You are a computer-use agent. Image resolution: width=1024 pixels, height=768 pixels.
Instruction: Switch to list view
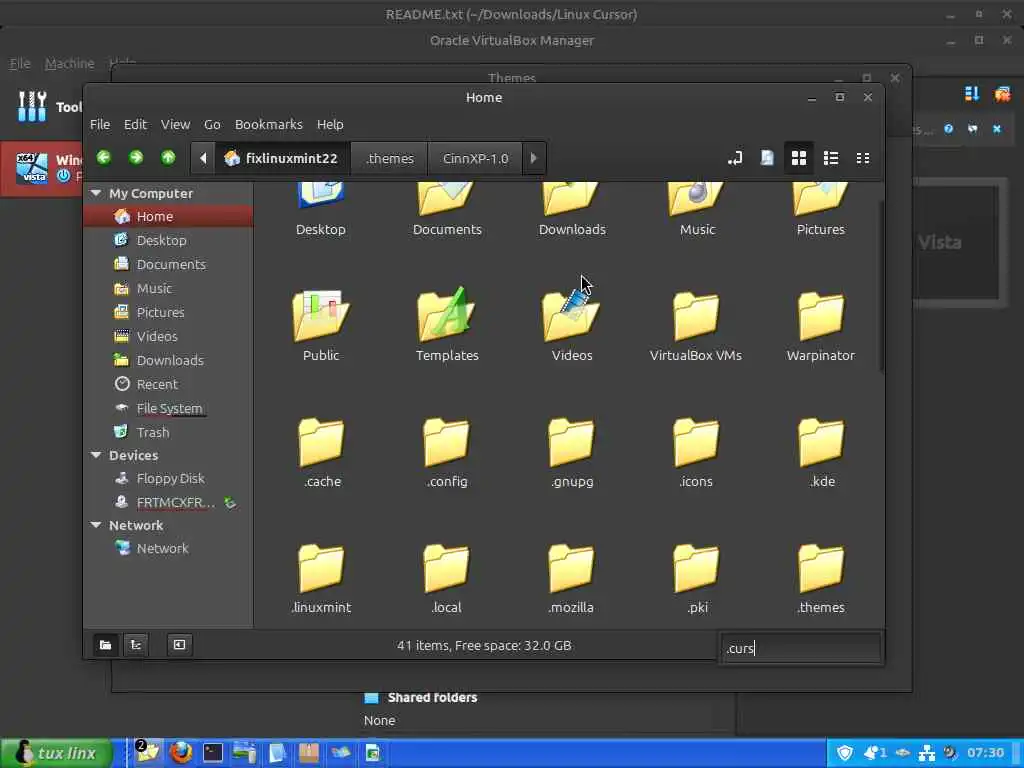click(x=831, y=158)
